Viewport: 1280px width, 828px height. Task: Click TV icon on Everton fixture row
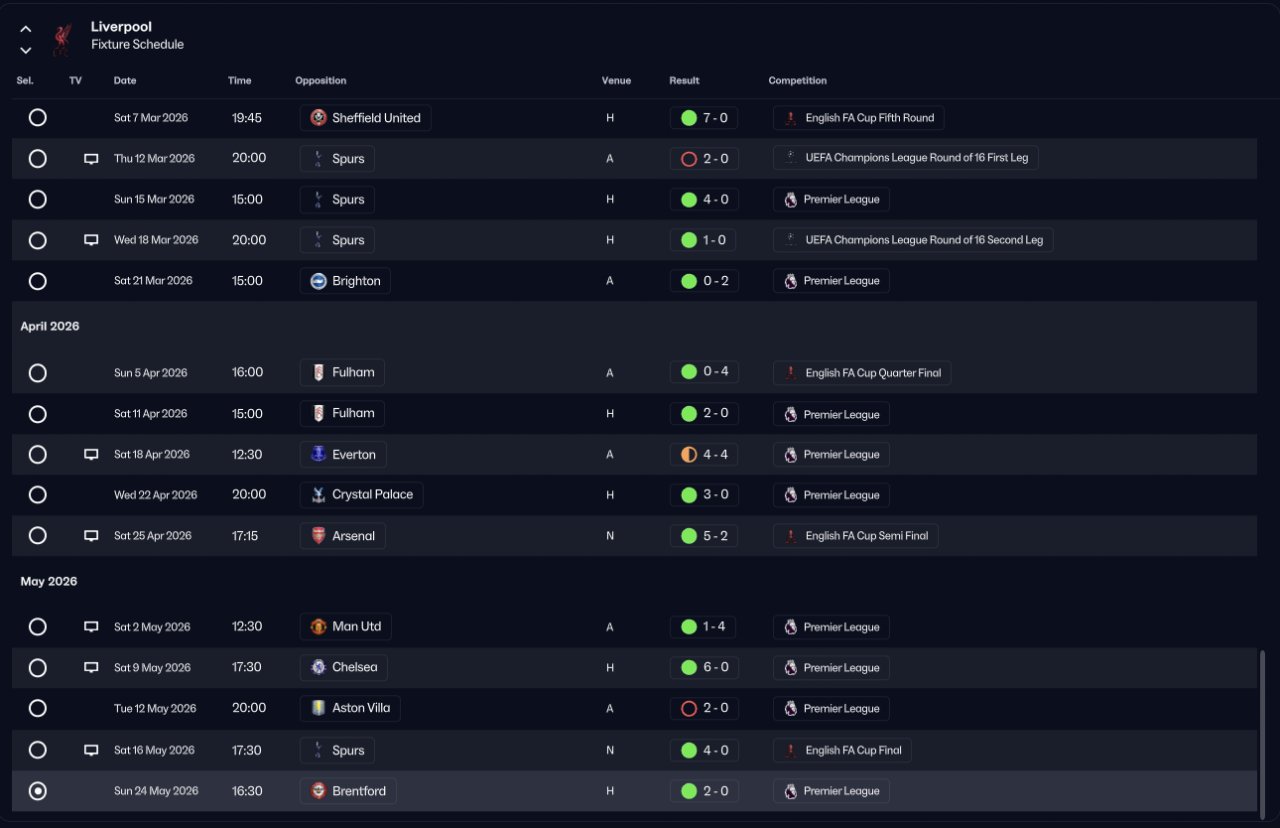point(91,454)
